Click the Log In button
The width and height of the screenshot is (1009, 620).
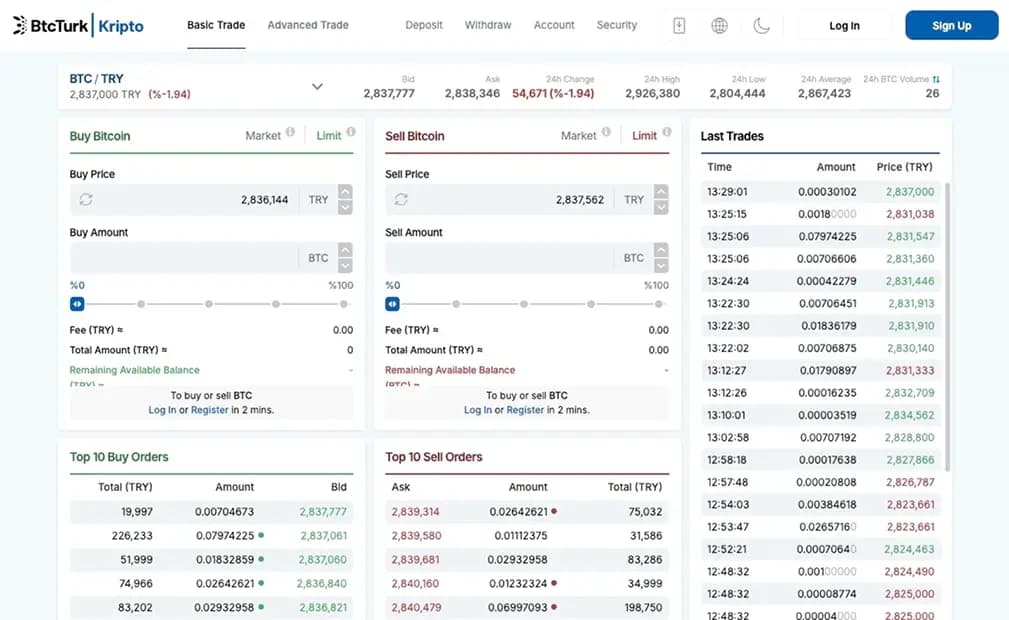pyautogui.click(x=844, y=26)
